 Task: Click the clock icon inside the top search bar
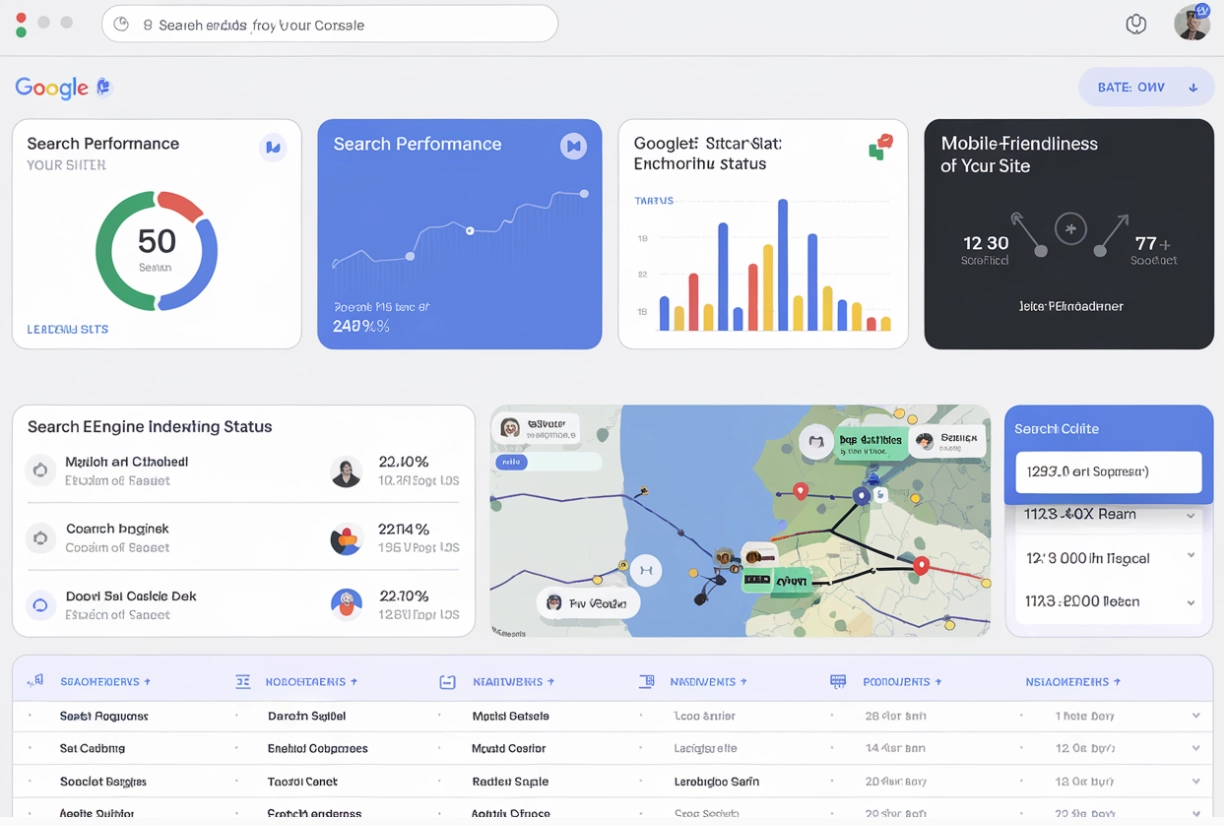(121, 24)
